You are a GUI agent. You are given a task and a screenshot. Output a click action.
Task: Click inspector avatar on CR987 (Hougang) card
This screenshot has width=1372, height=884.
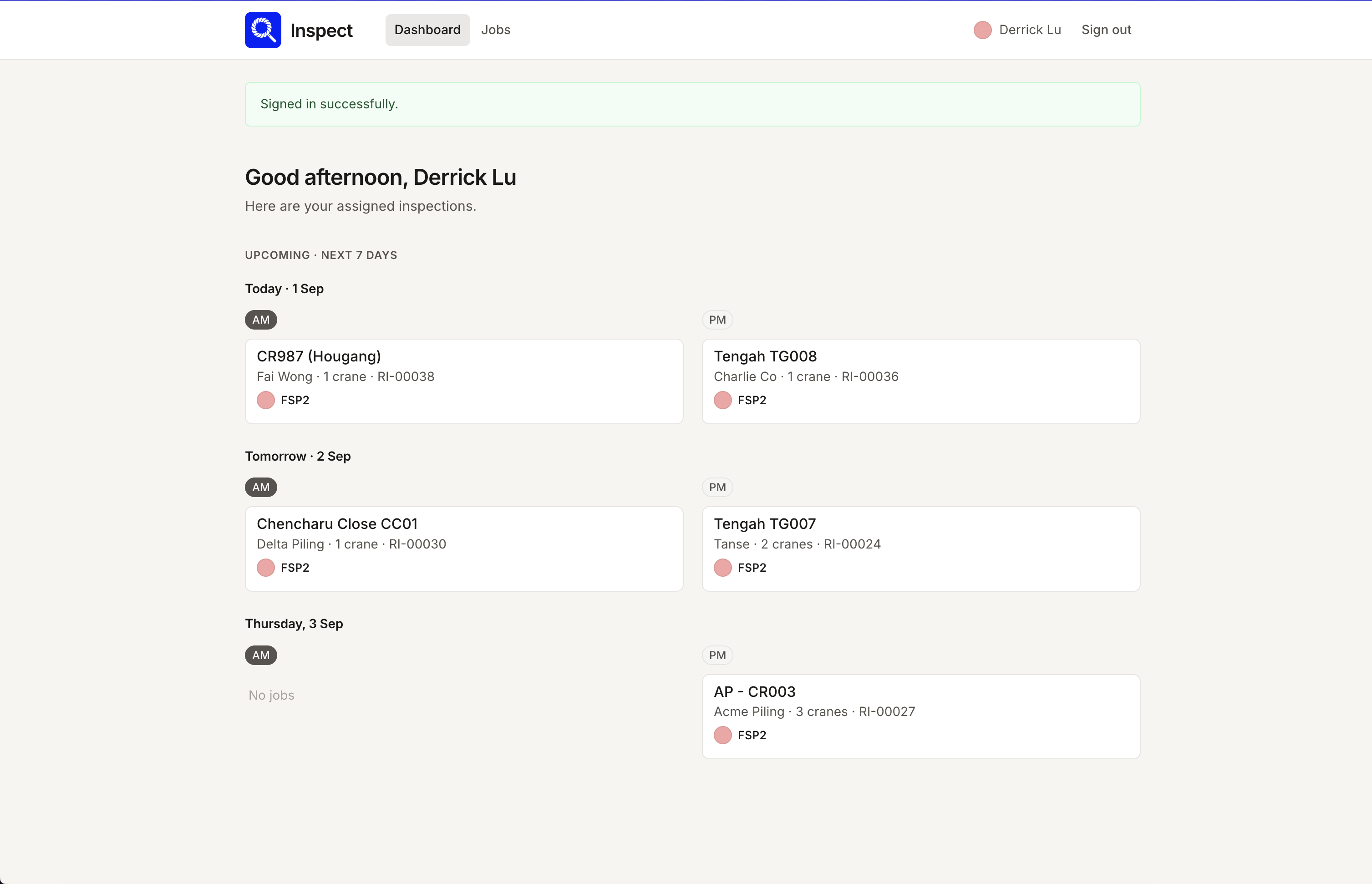pyautogui.click(x=266, y=400)
